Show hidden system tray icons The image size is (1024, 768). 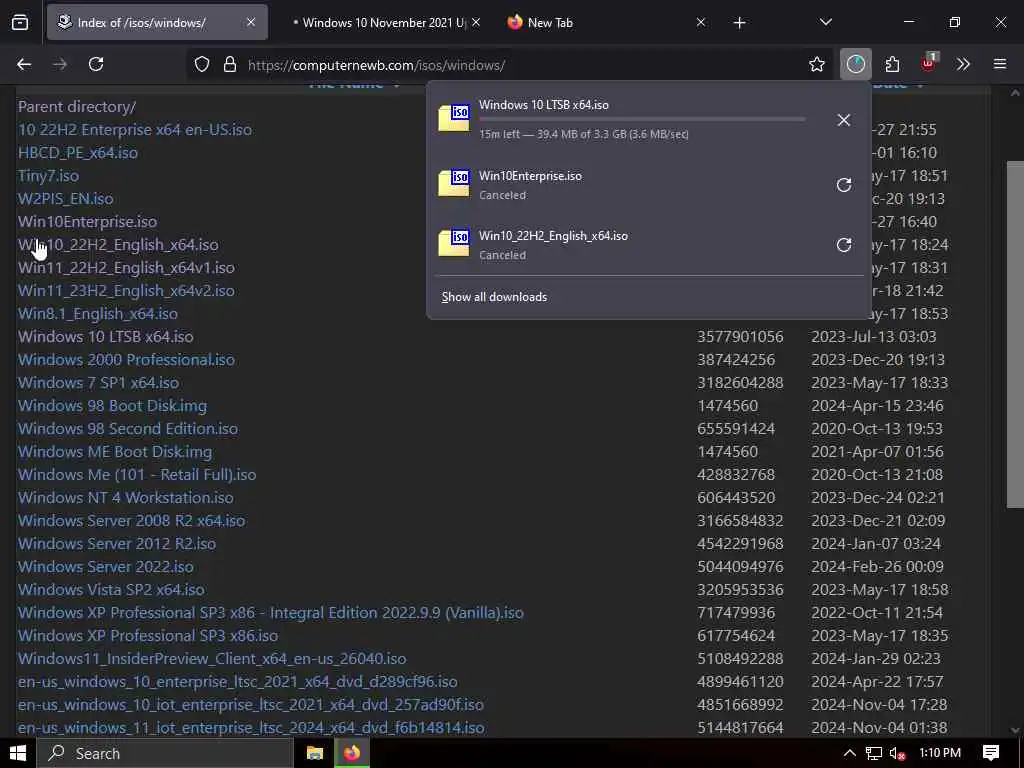pyautogui.click(x=849, y=753)
